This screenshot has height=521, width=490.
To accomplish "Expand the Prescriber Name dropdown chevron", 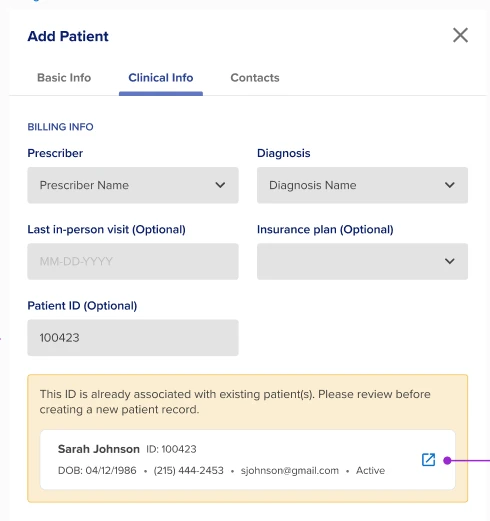I will coord(220,185).
